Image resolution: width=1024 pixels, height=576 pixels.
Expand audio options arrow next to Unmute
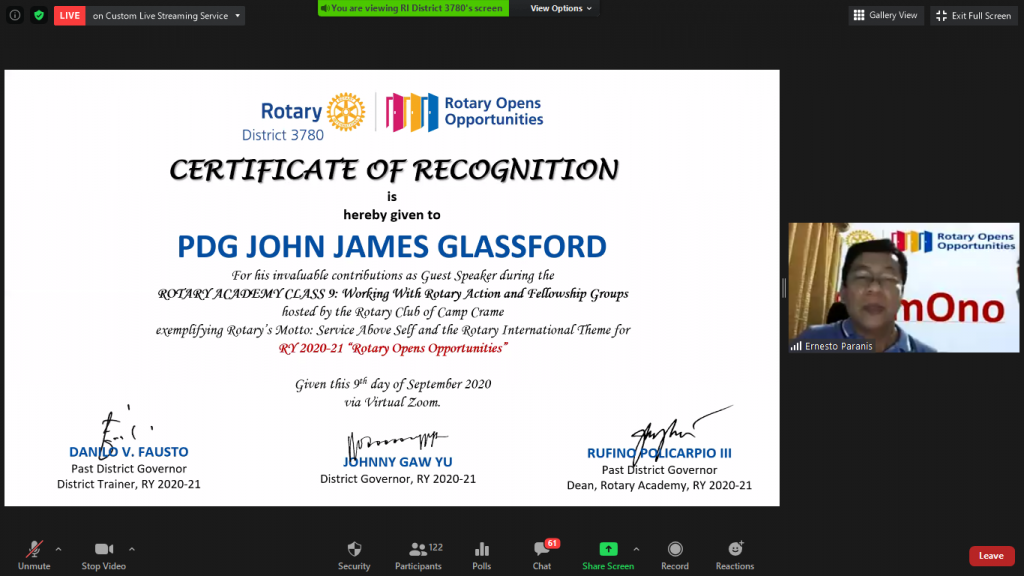coord(59,549)
